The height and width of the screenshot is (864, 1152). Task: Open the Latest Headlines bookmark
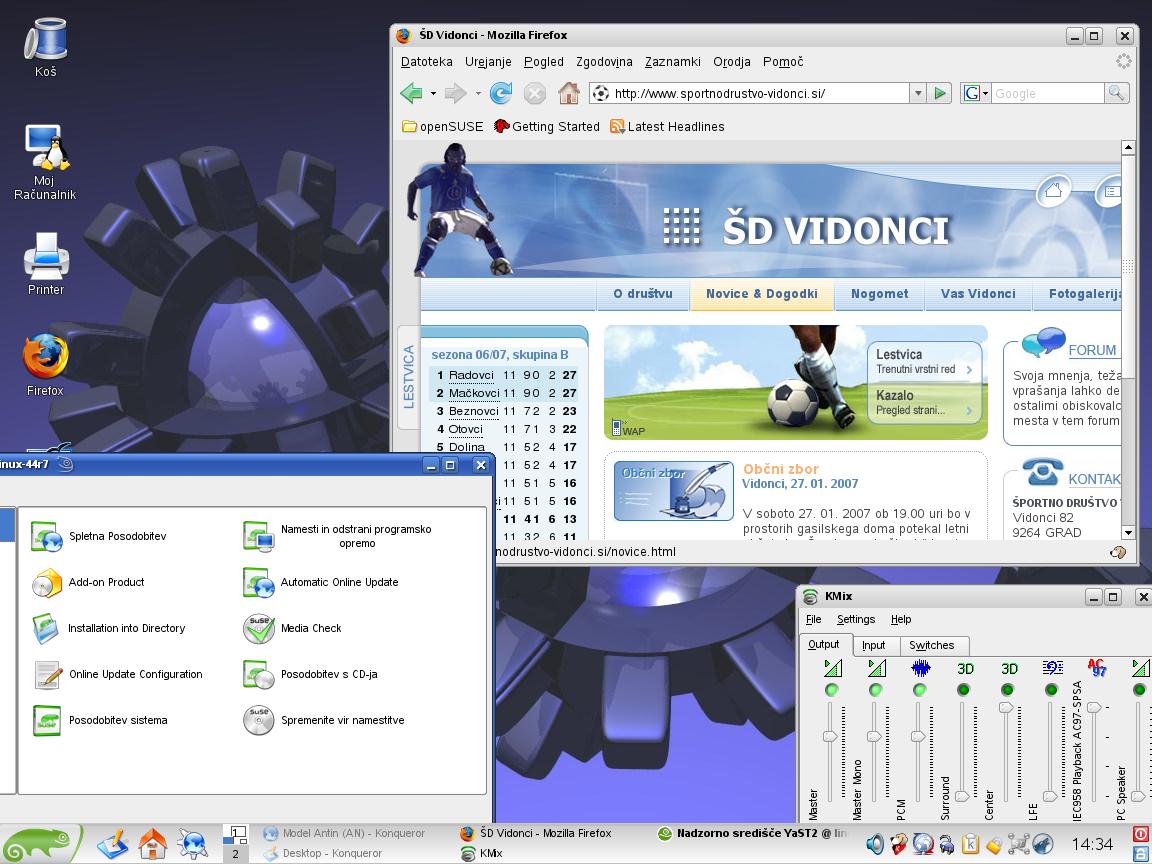[x=667, y=126]
